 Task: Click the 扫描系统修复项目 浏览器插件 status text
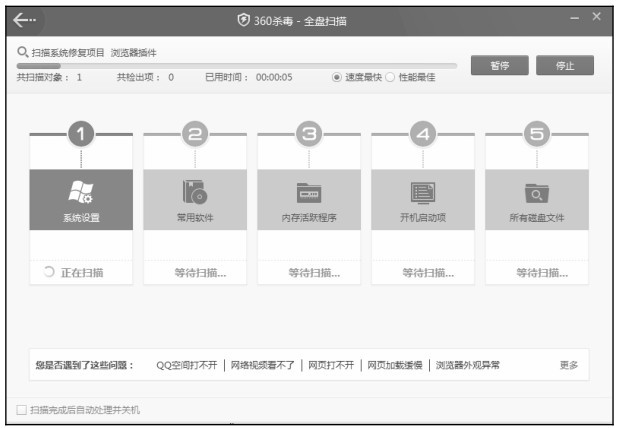(94, 53)
